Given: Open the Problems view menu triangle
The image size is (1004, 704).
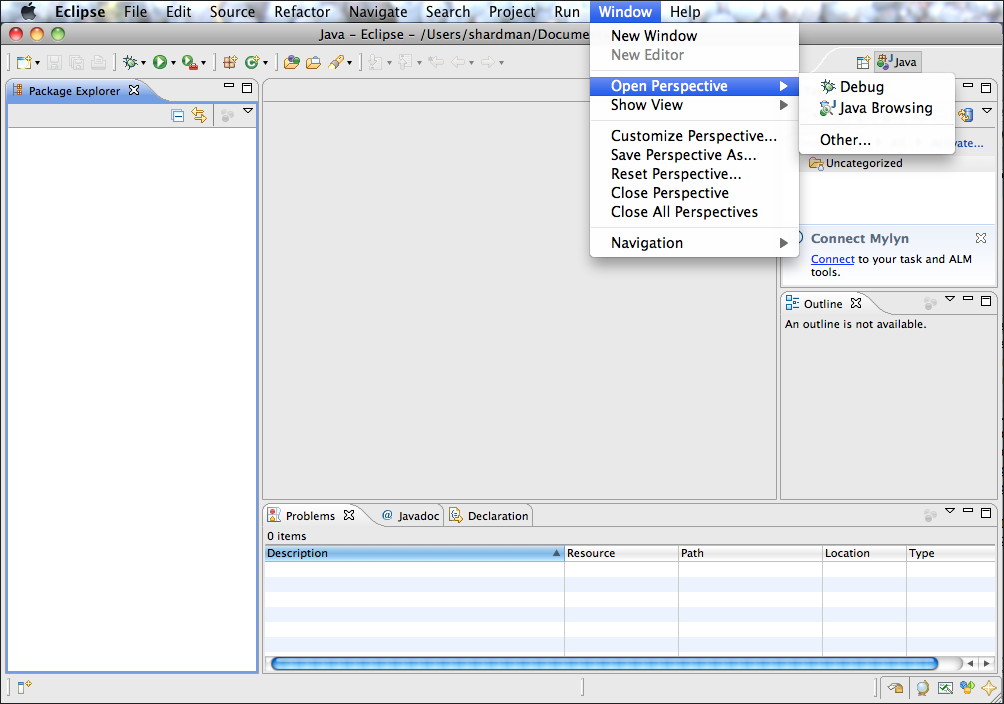Looking at the screenshot, I should point(950,511).
